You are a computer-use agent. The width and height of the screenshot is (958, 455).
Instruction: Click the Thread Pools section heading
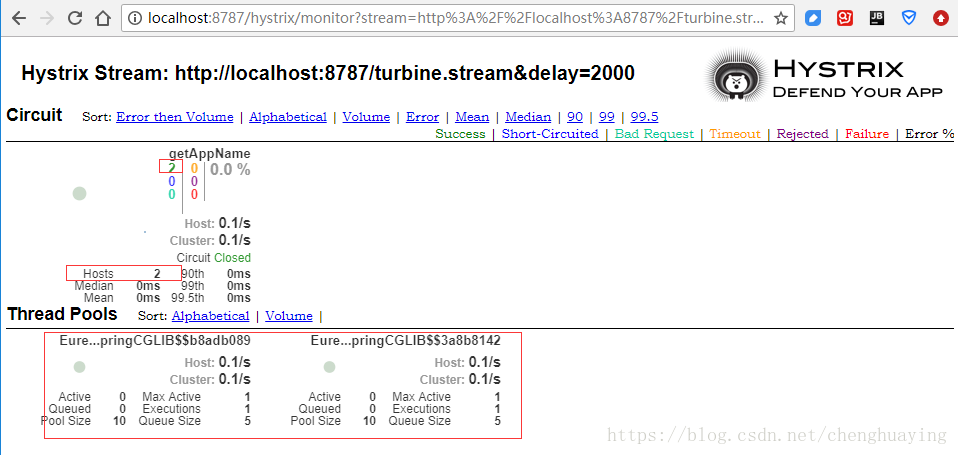(x=62, y=314)
